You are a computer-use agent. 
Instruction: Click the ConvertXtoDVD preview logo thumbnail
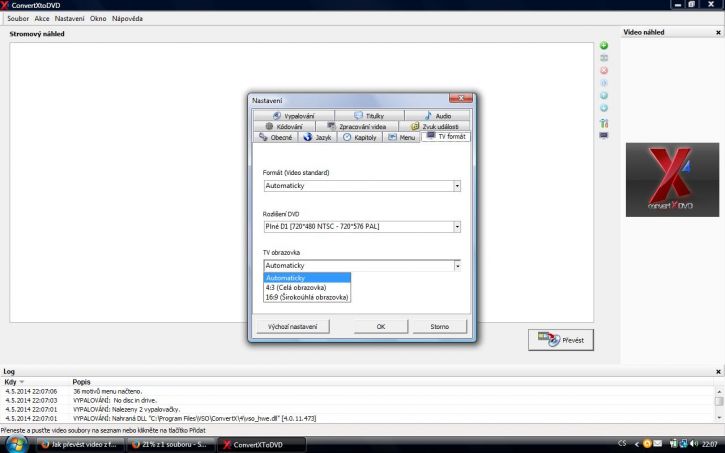tap(672, 180)
